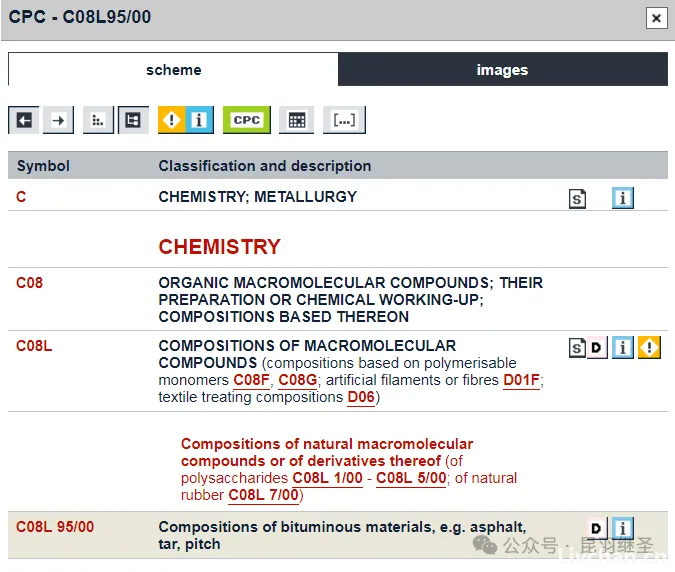Toggle the yellow warning notes icon in toolbar
The height and width of the screenshot is (572, 675).
coord(172,120)
